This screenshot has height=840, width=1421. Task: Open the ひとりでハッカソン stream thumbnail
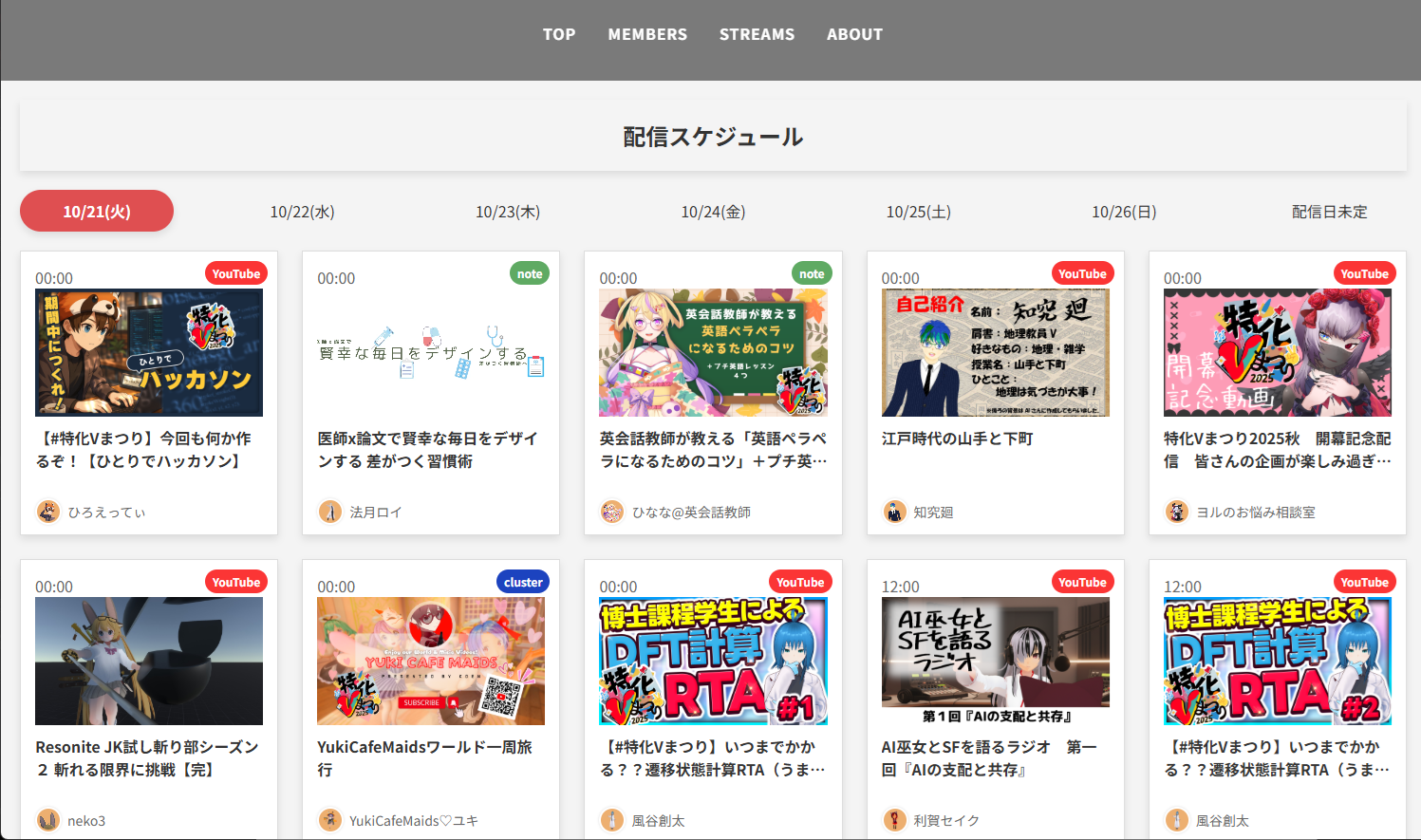point(149,353)
